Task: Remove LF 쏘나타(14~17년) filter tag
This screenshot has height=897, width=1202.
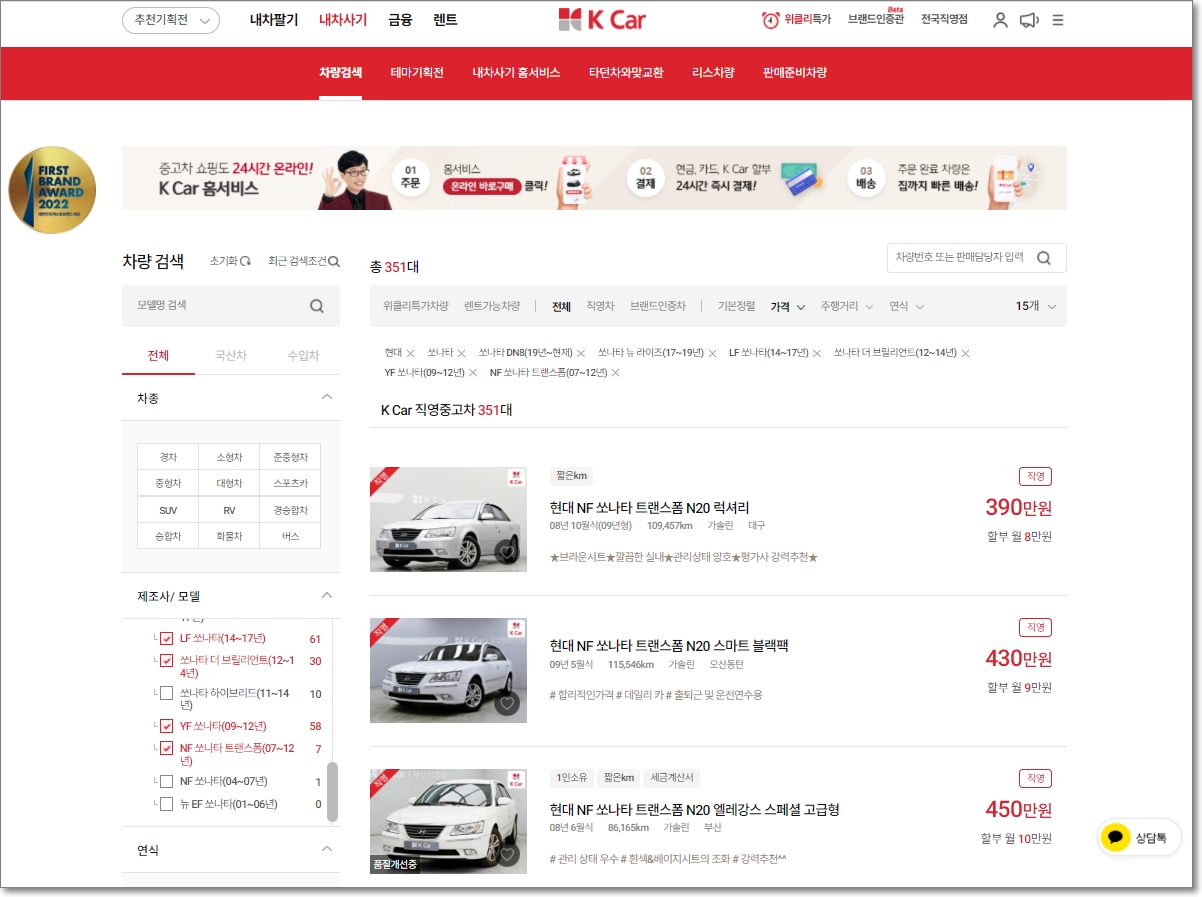Action: coord(817,353)
